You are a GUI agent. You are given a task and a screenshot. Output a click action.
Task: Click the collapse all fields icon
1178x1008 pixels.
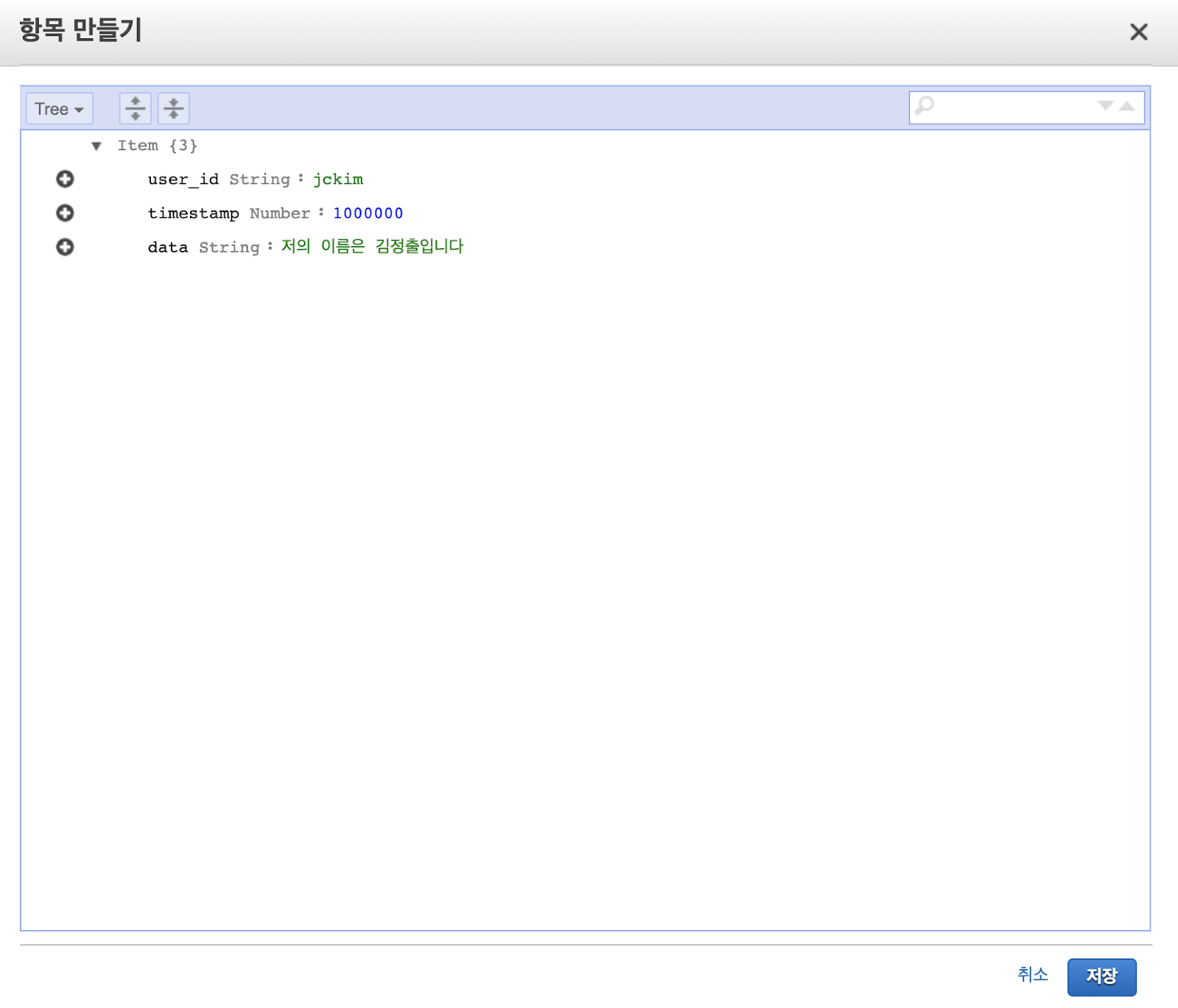pos(174,108)
